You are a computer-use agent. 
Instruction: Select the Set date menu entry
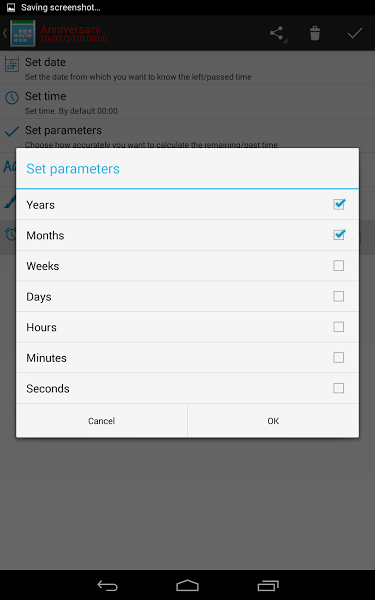pyautogui.click(x=188, y=68)
